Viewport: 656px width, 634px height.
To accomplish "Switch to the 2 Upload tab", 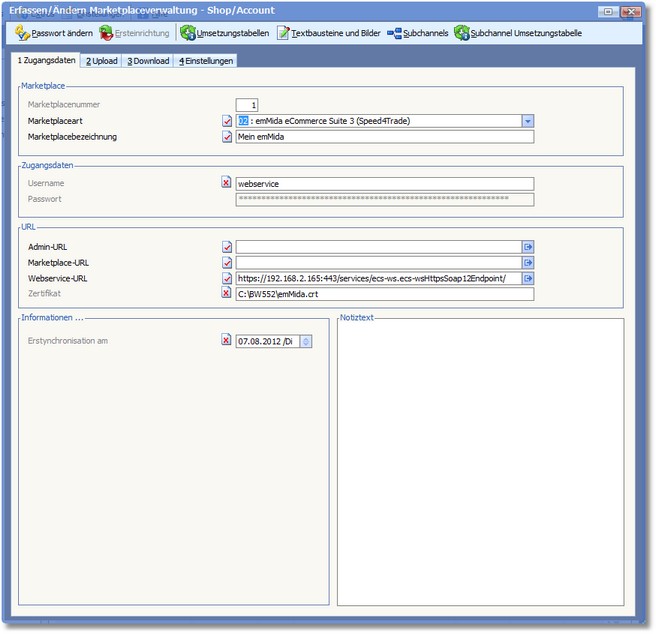I will pos(101,61).
